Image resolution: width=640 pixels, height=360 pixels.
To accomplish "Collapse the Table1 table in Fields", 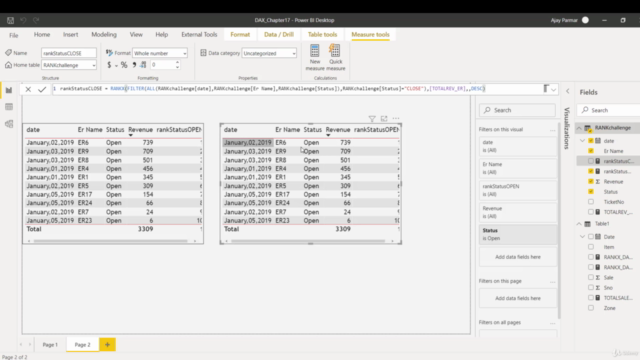I will click(579, 224).
